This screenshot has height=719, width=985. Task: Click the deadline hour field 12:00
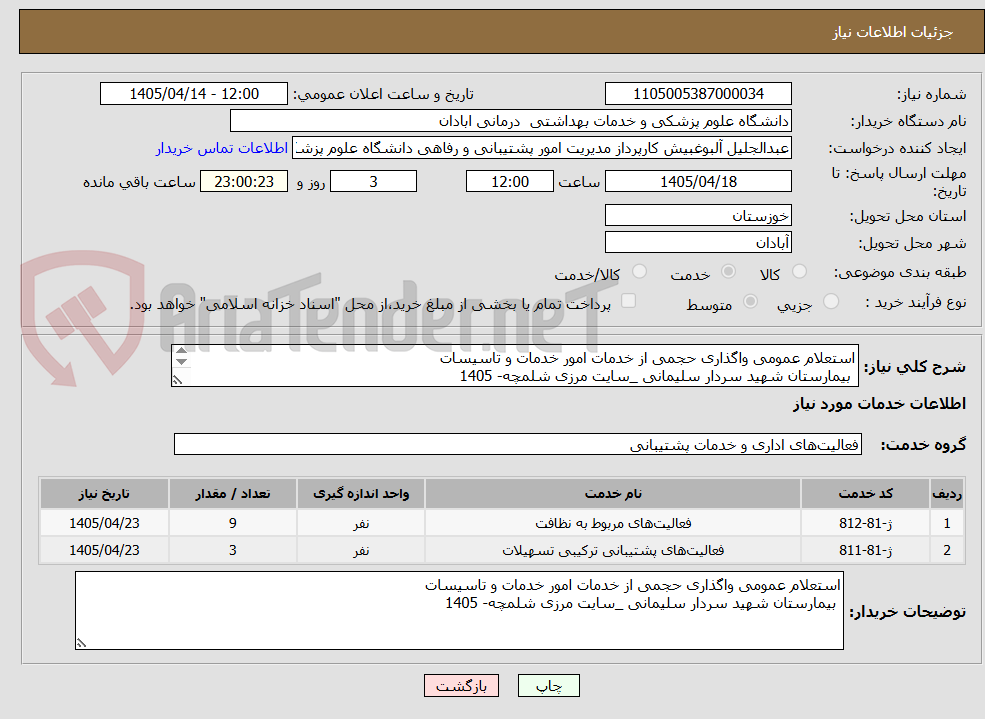[x=509, y=181]
